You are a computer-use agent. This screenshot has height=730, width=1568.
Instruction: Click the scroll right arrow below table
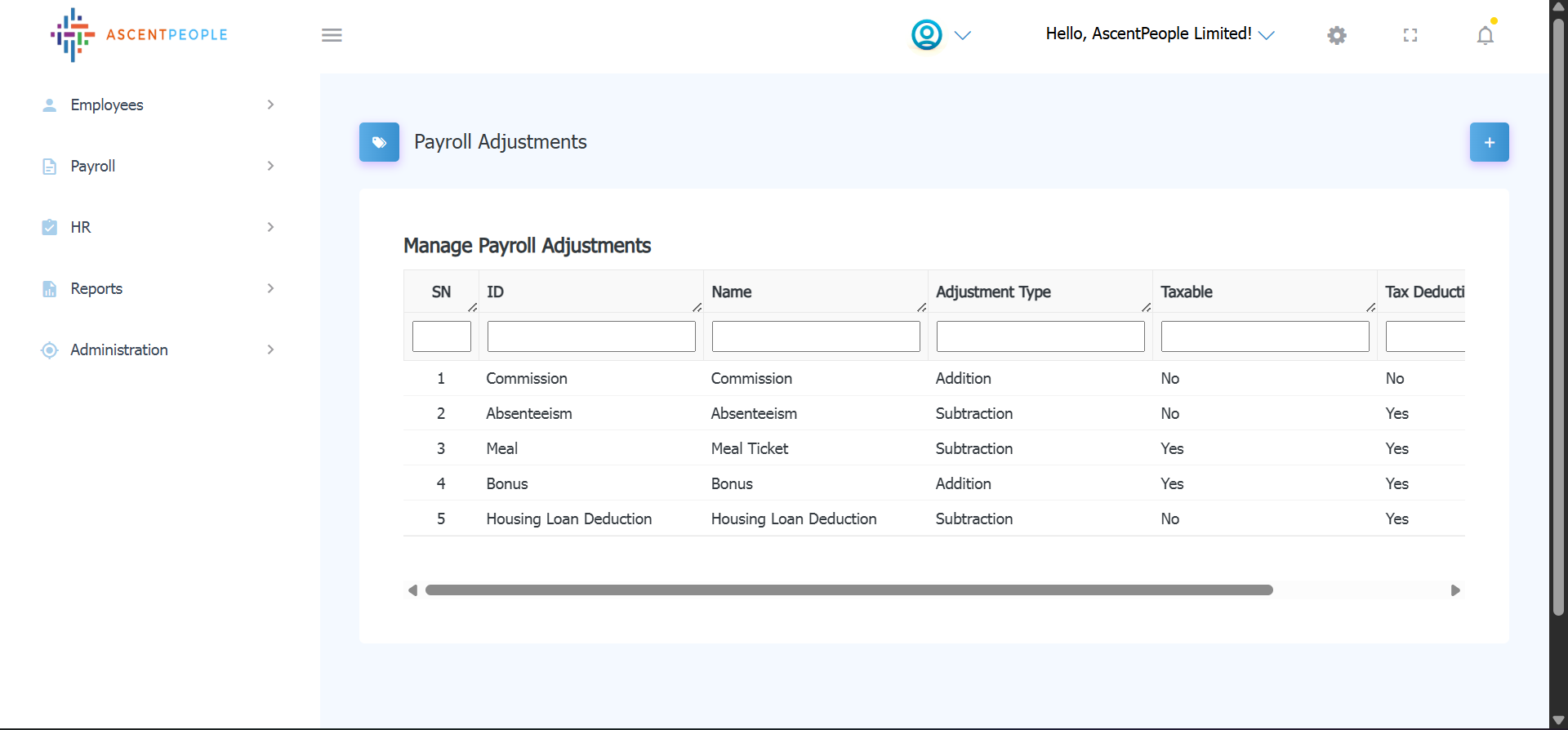coord(1454,590)
